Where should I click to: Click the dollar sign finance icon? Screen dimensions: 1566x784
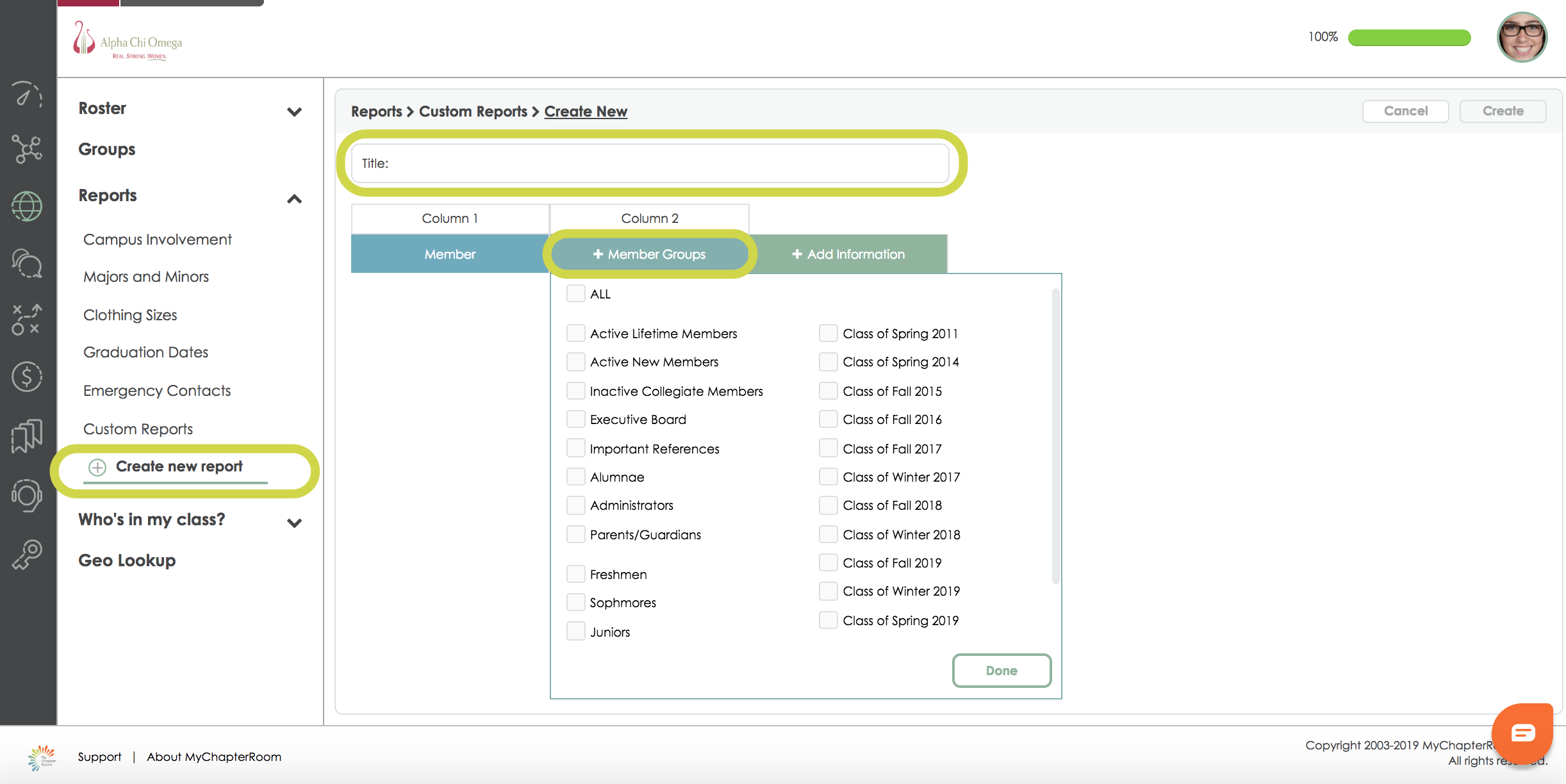pos(27,377)
